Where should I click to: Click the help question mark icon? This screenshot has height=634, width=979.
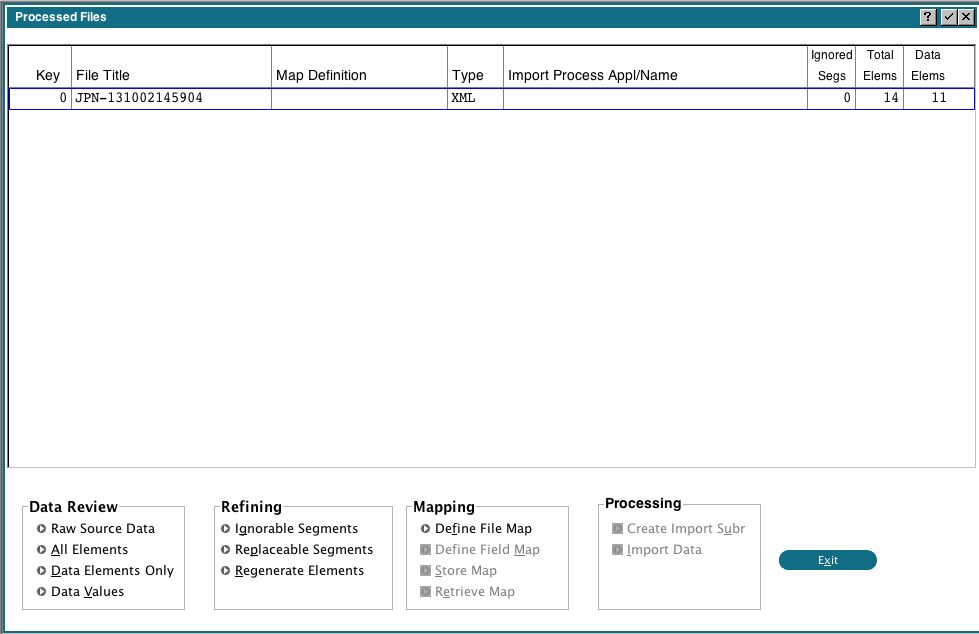(929, 17)
